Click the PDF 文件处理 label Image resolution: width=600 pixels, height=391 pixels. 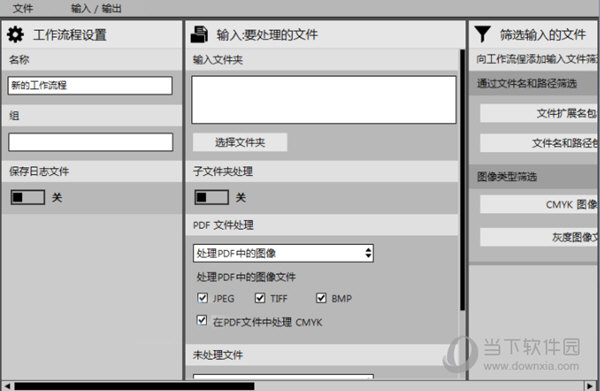click(223, 225)
